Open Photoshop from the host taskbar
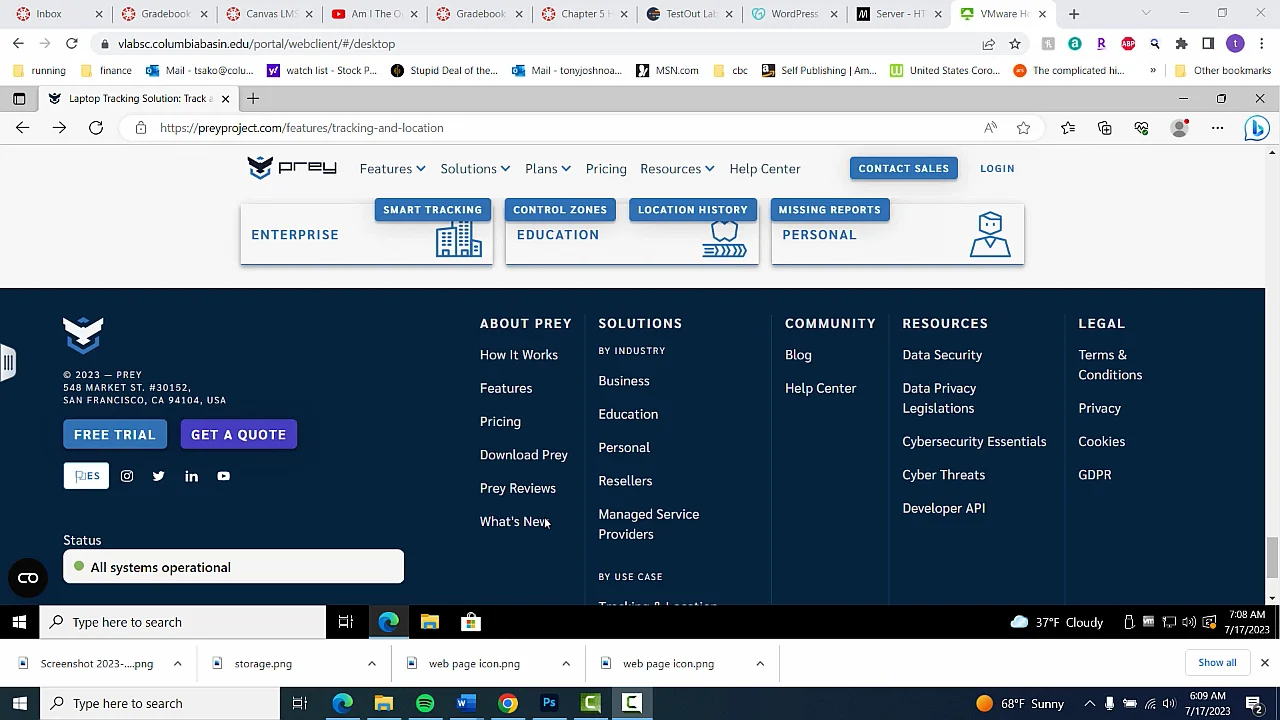The width and height of the screenshot is (1280, 720). coord(549,703)
